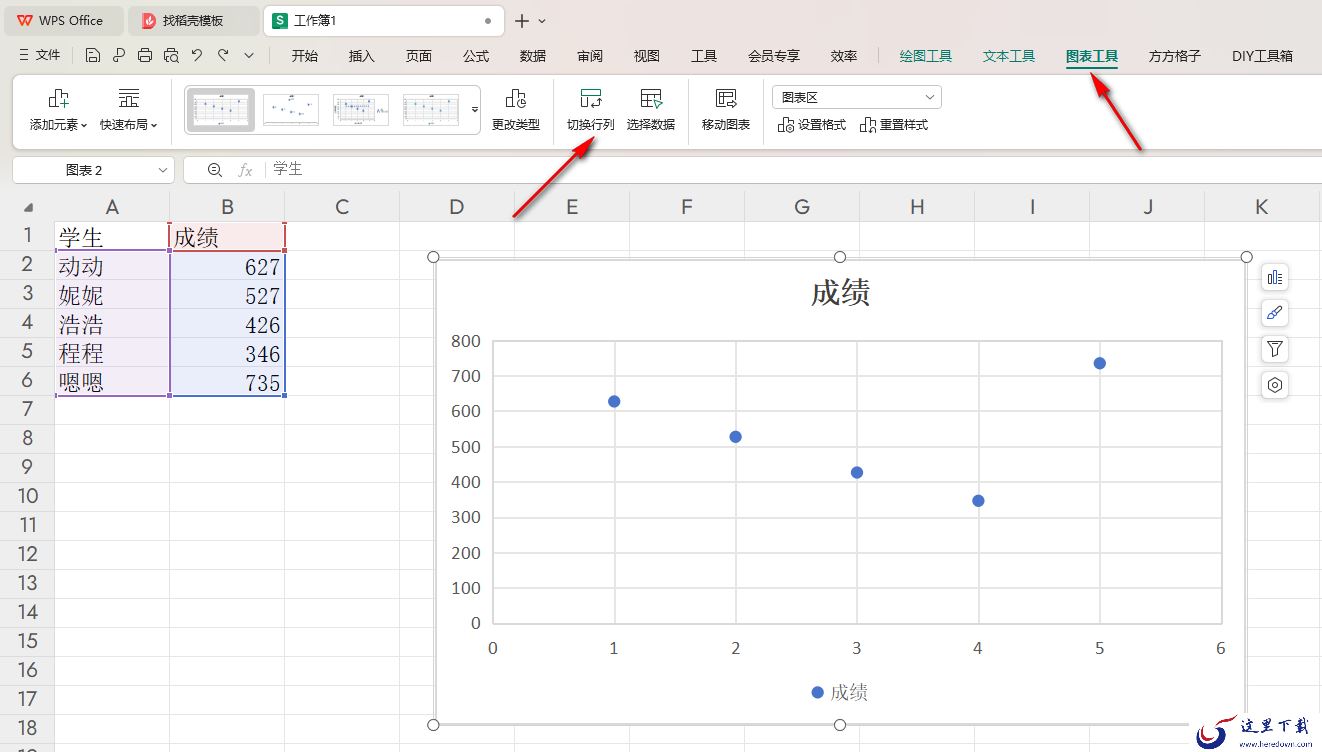Select the third chart style thumbnail

click(361, 109)
